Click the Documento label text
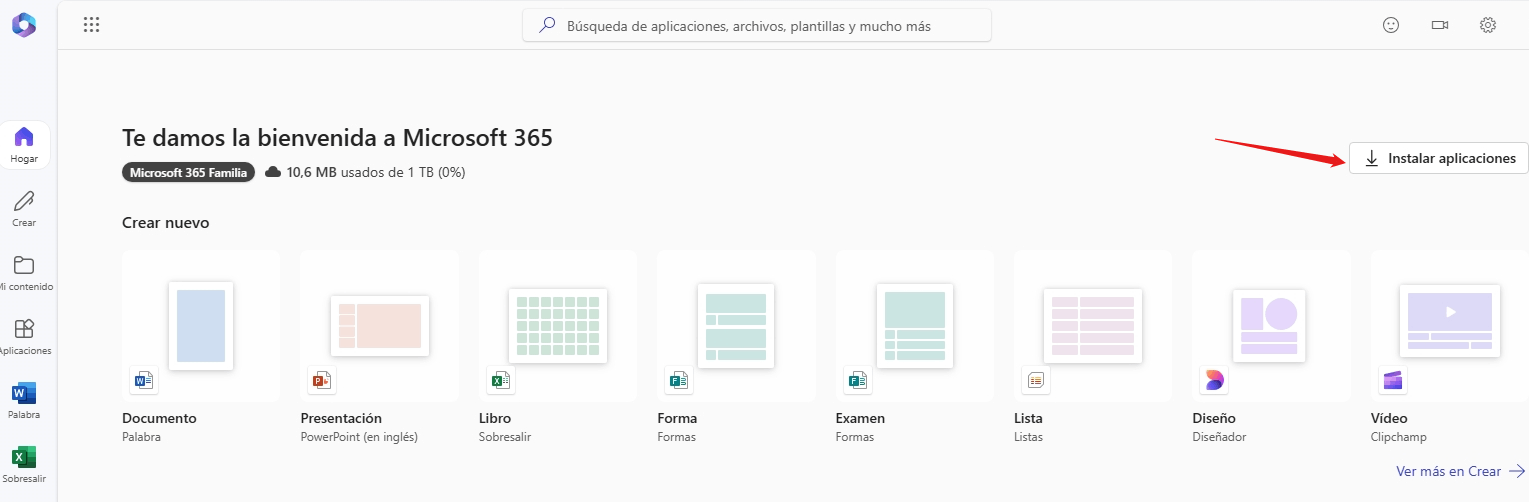1529x502 pixels. click(x=159, y=418)
